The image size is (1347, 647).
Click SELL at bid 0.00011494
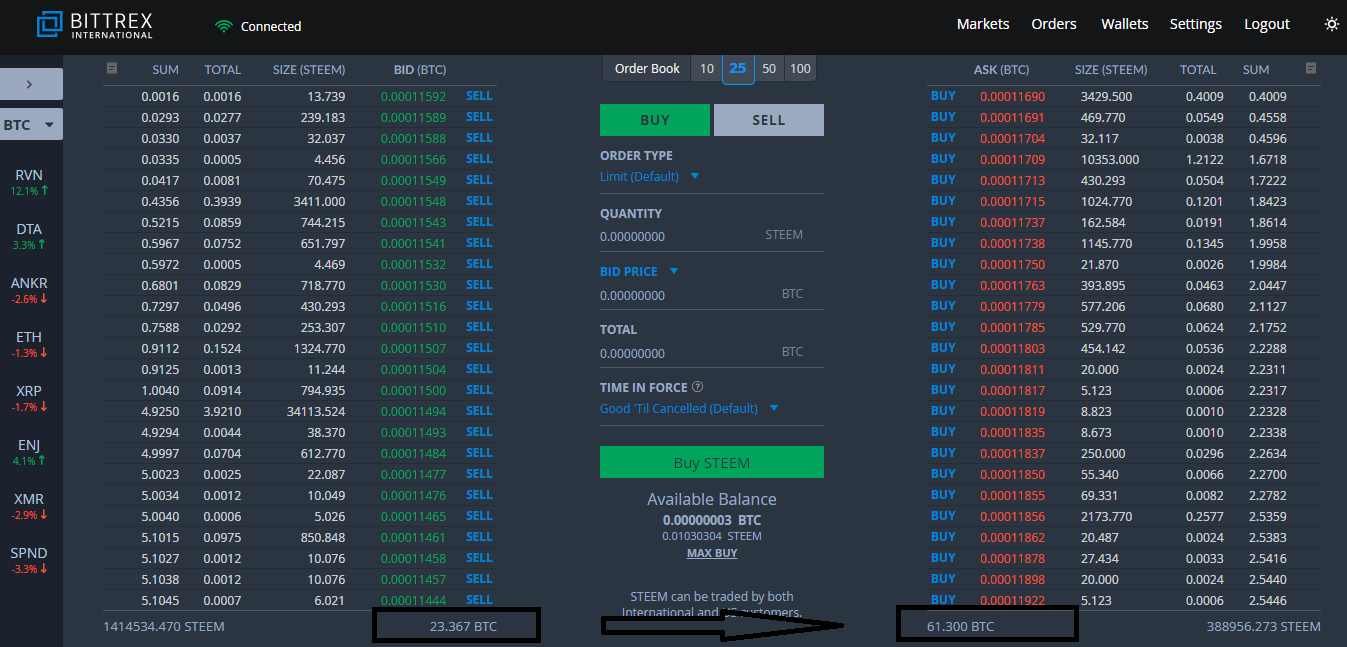(x=479, y=411)
